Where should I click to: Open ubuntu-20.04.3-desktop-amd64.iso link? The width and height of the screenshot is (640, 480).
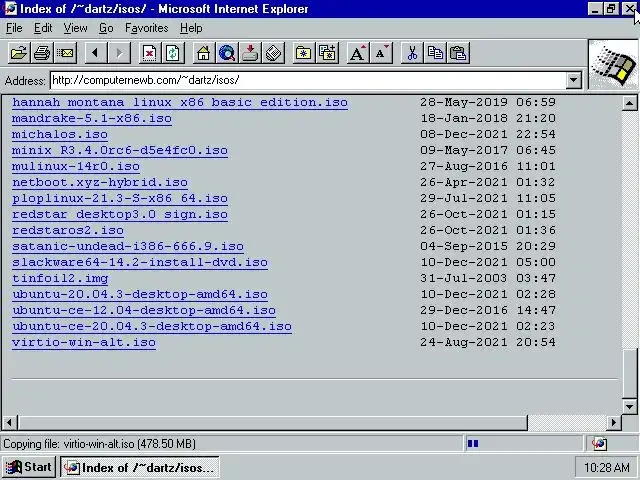(140, 294)
